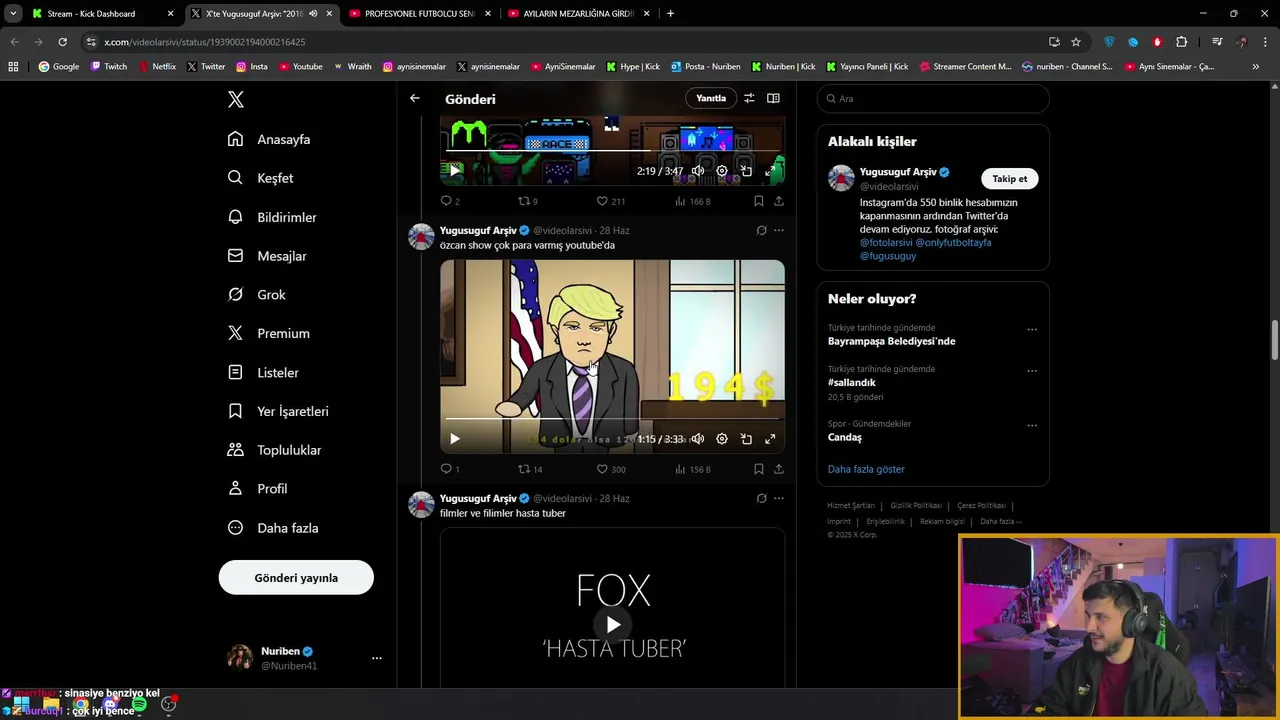Open more options on hasta tuber post
The width and height of the screenshot is (1280, 720).
(x=779, y=499)
